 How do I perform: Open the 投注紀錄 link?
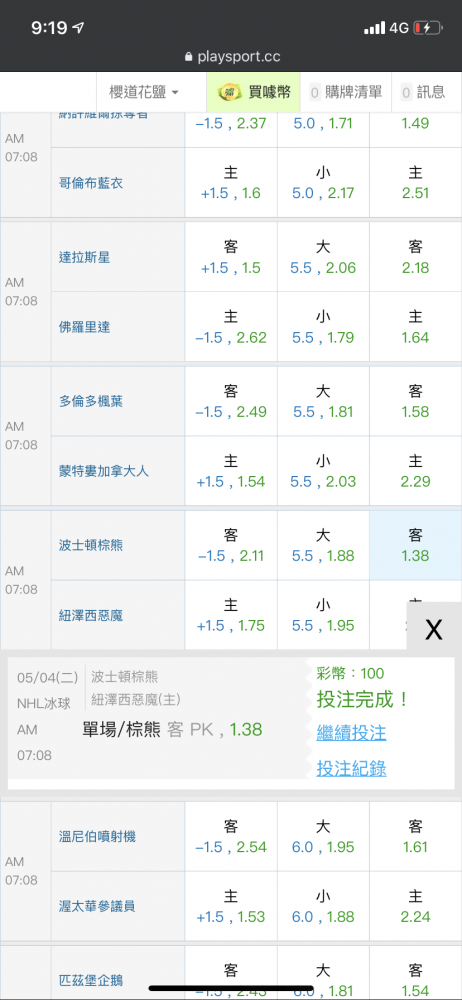click(352, 768)
